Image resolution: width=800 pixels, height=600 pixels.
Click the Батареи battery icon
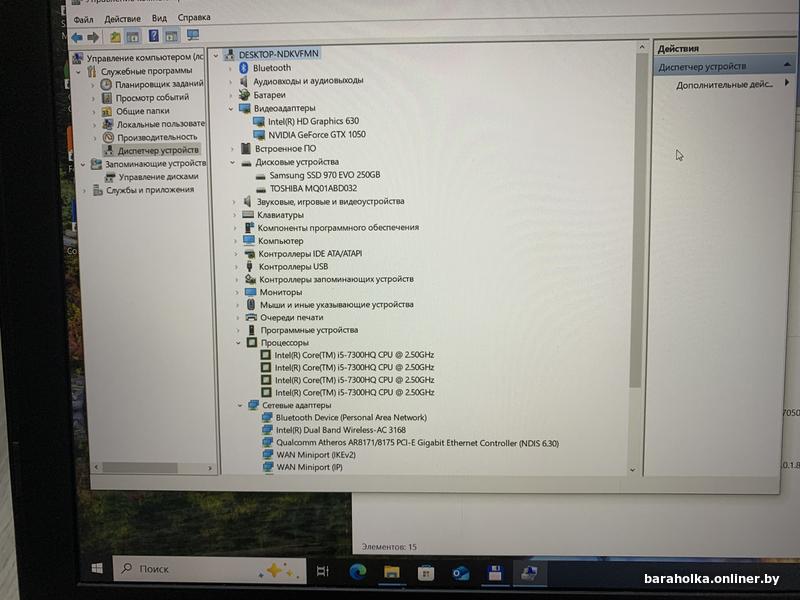(x=244, y=94)
